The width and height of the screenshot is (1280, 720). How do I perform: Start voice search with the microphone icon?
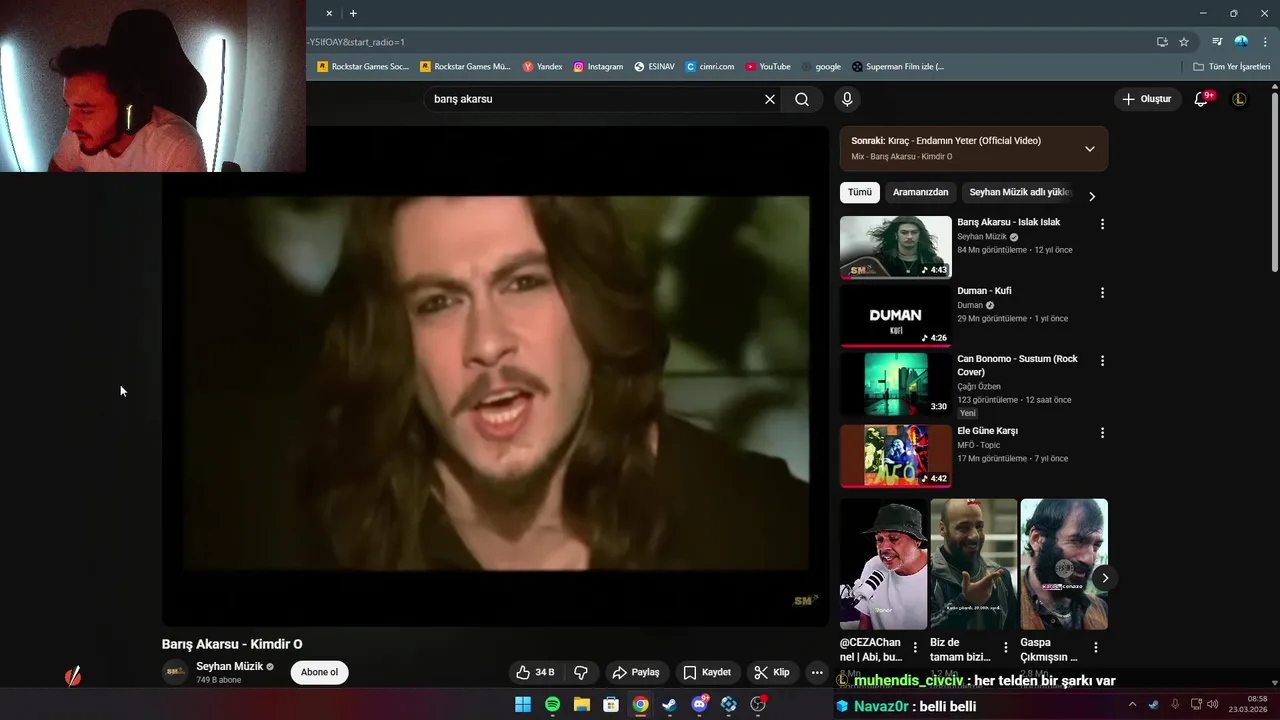click(847, 99)
